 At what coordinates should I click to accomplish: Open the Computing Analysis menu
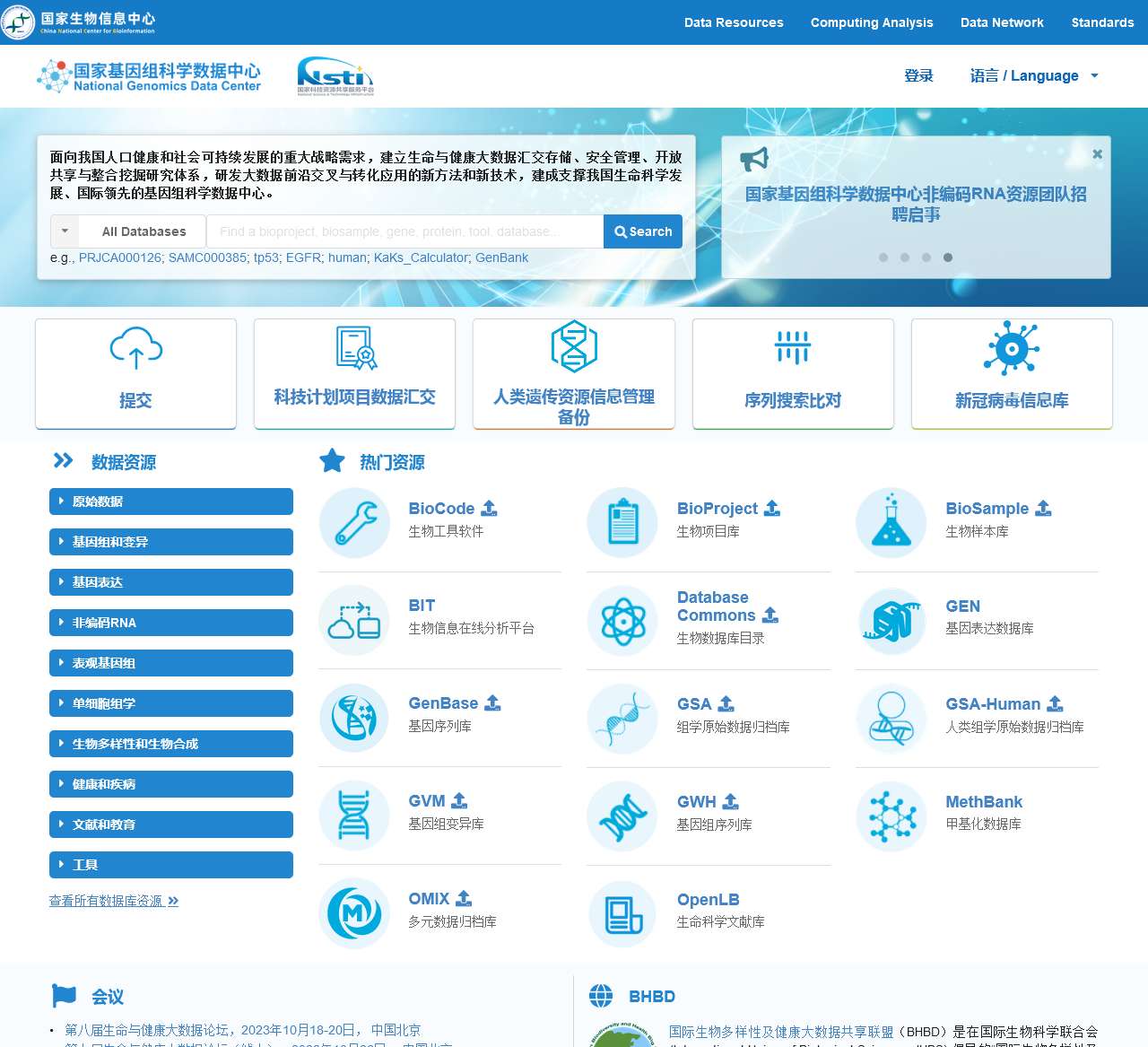pos(871,22)
